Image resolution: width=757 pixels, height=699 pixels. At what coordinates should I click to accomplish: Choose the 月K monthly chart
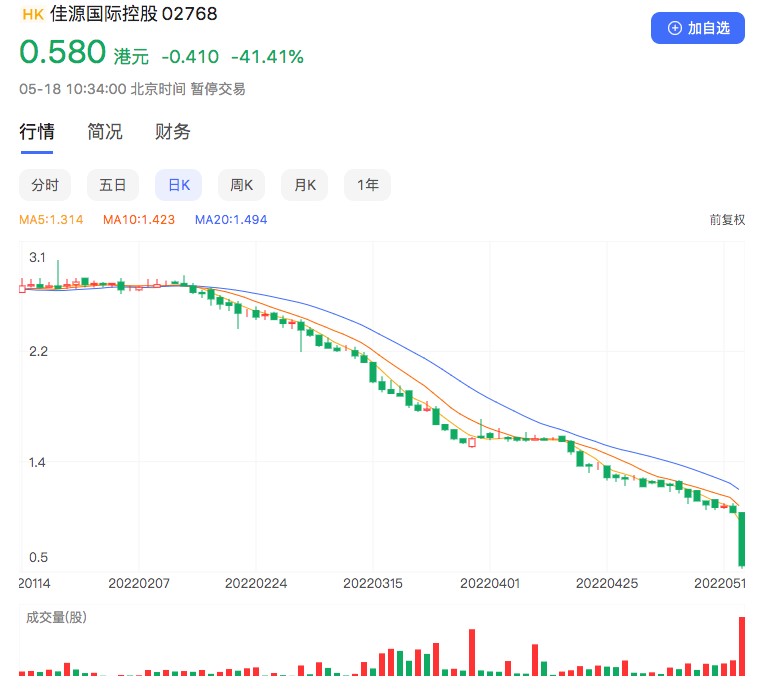304,185
